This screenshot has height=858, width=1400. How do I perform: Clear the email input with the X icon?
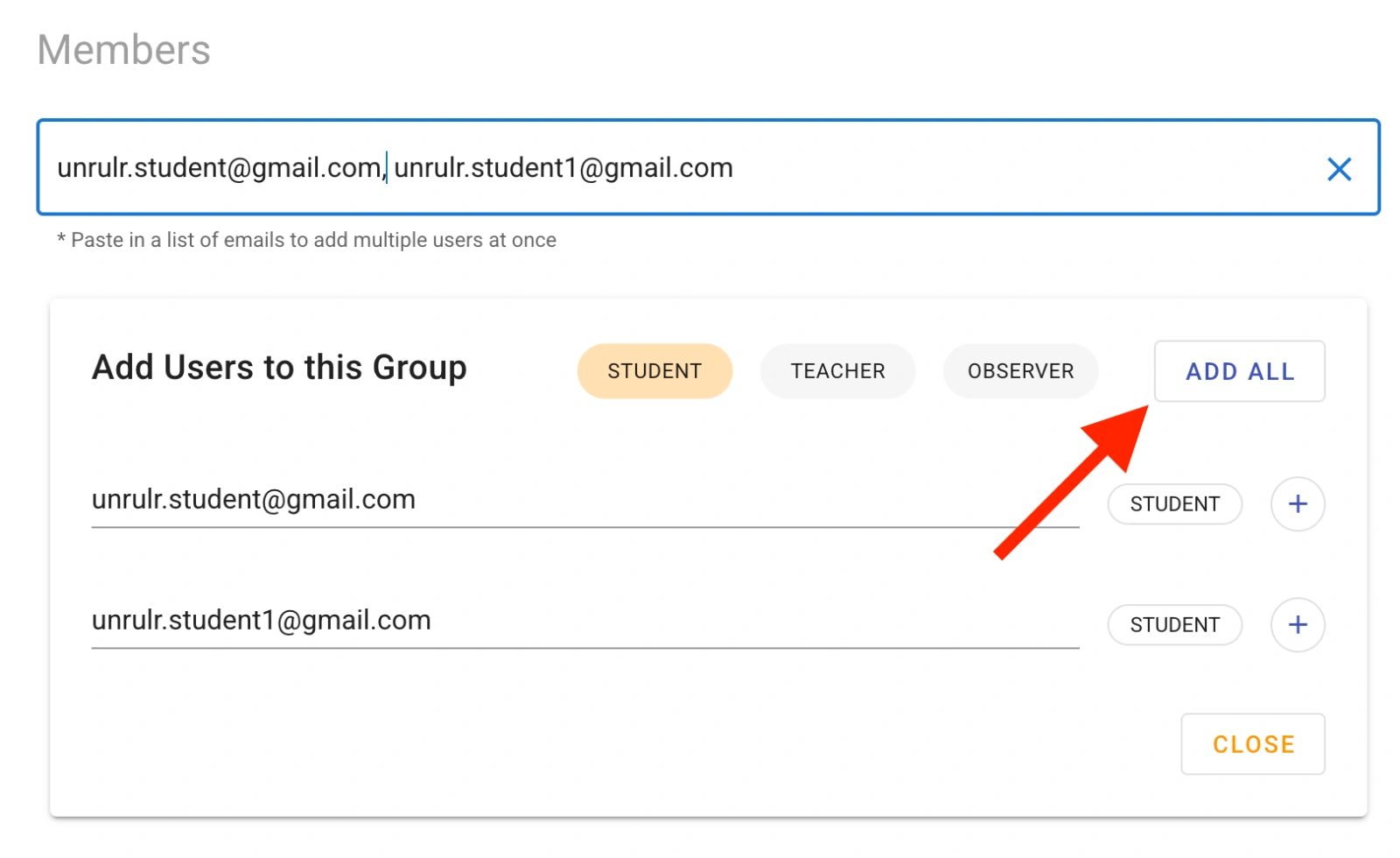click(x=1339, y=169)
